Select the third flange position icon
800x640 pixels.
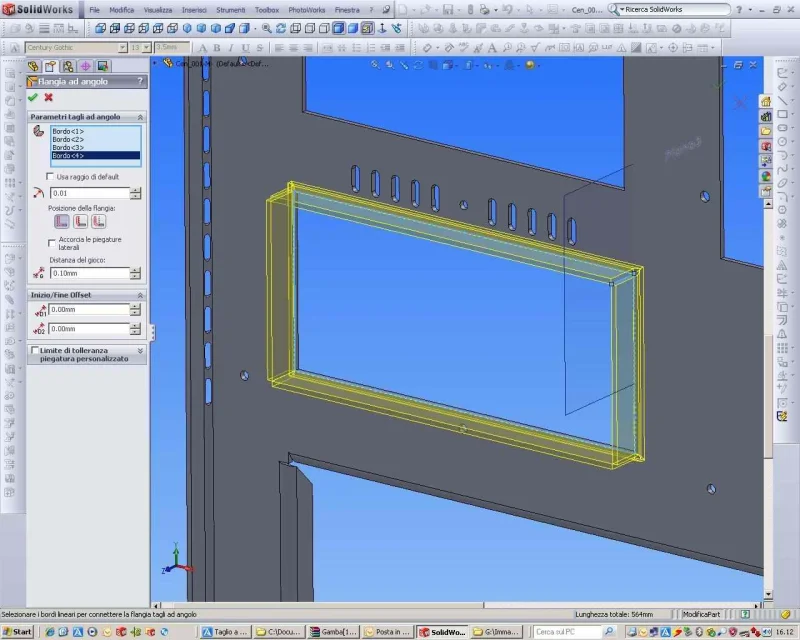coord(99,221)
